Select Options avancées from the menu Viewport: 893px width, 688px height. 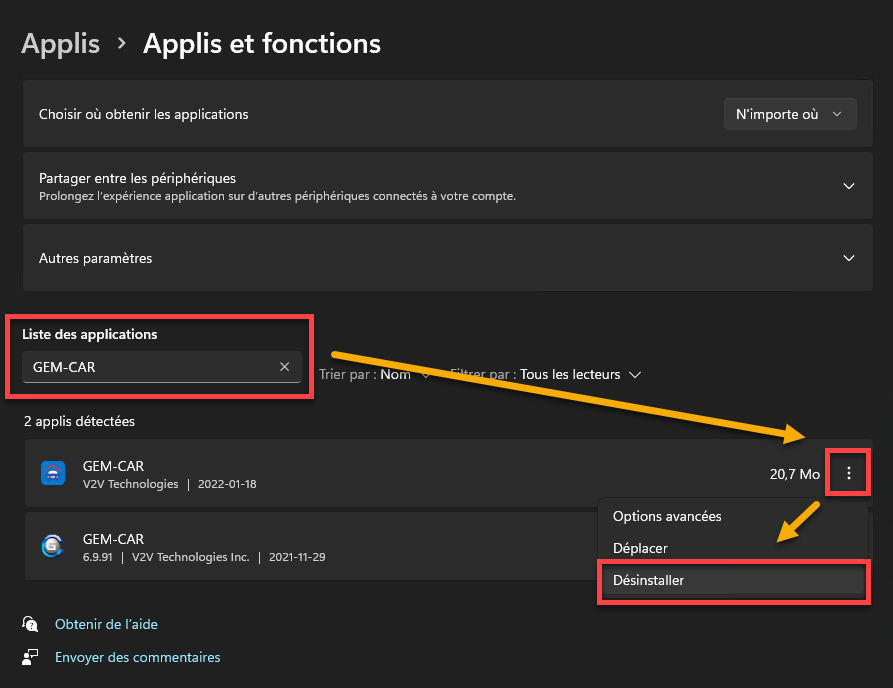[667, 516]
